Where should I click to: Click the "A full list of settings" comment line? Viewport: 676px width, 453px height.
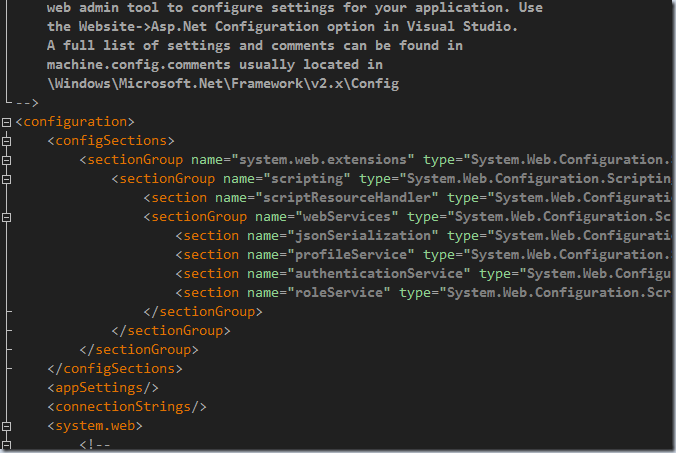pos(254,46)
